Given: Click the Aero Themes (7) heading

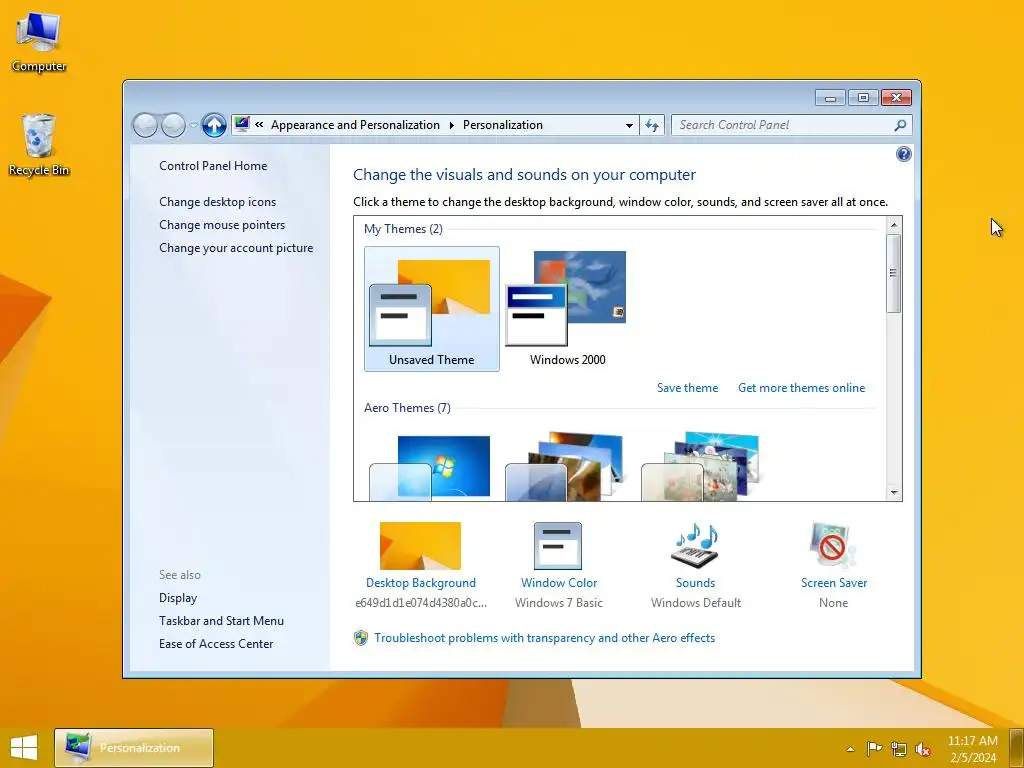Looking at the screenshot, I should point(407,408).
